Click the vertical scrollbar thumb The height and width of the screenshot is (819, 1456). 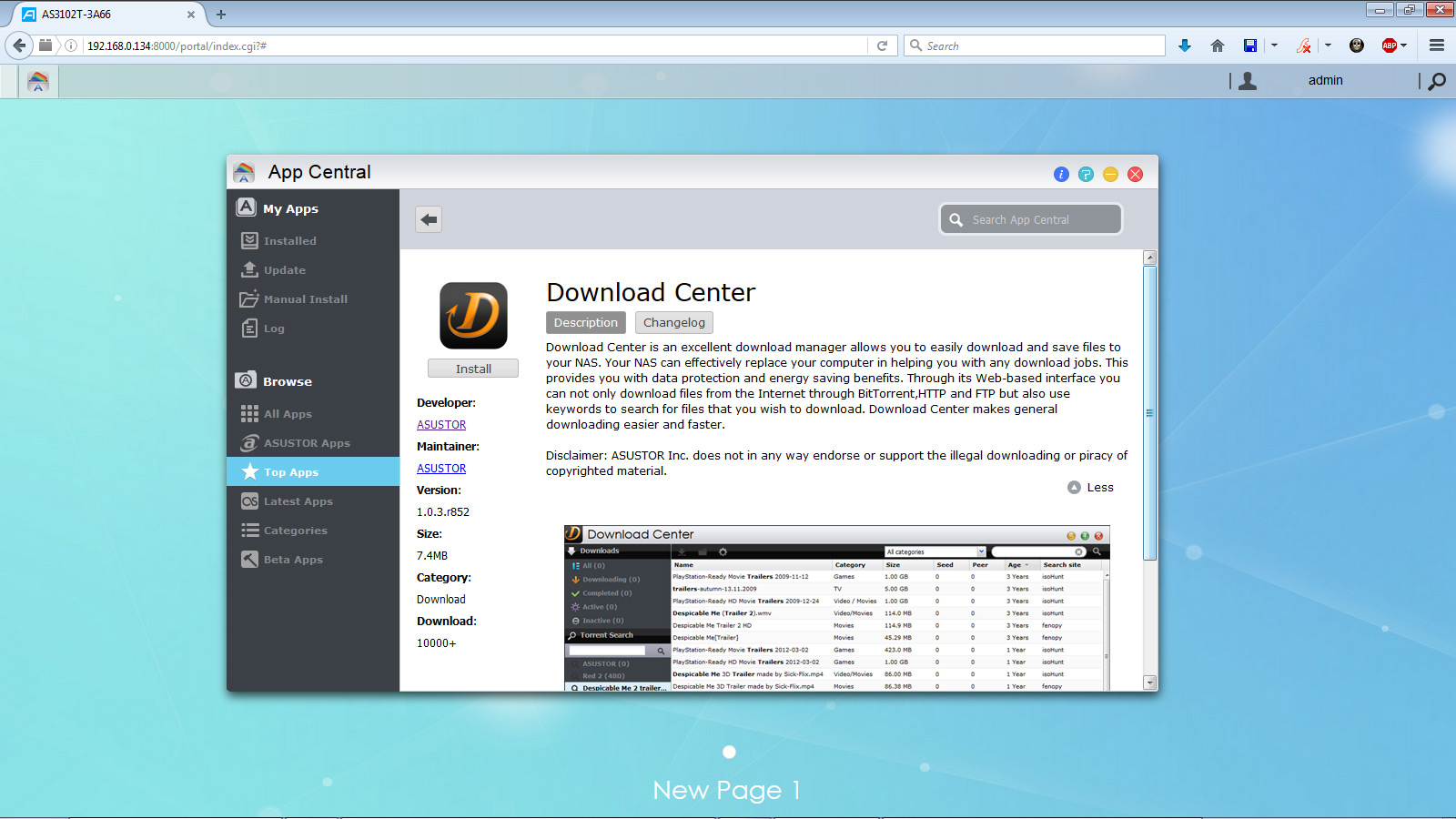point(1150,413)
